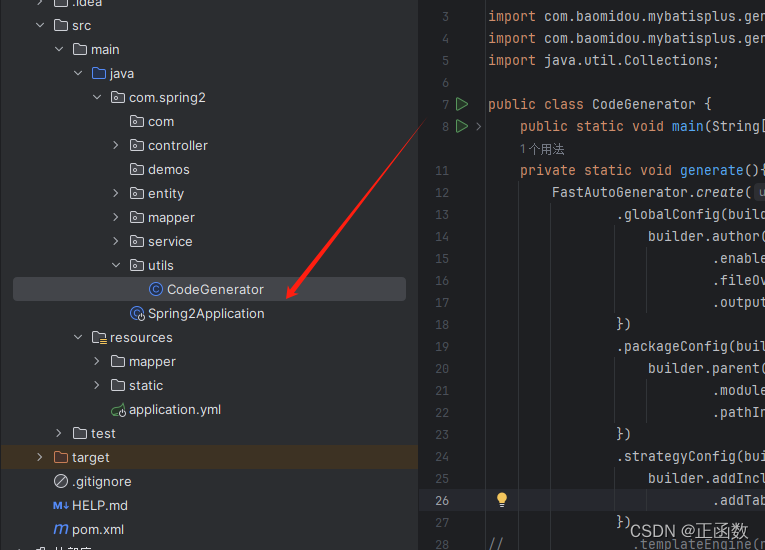Open Spring2Application in the project tree
The height and width of the screenshot is (550, 765).
tap(206, 314)
